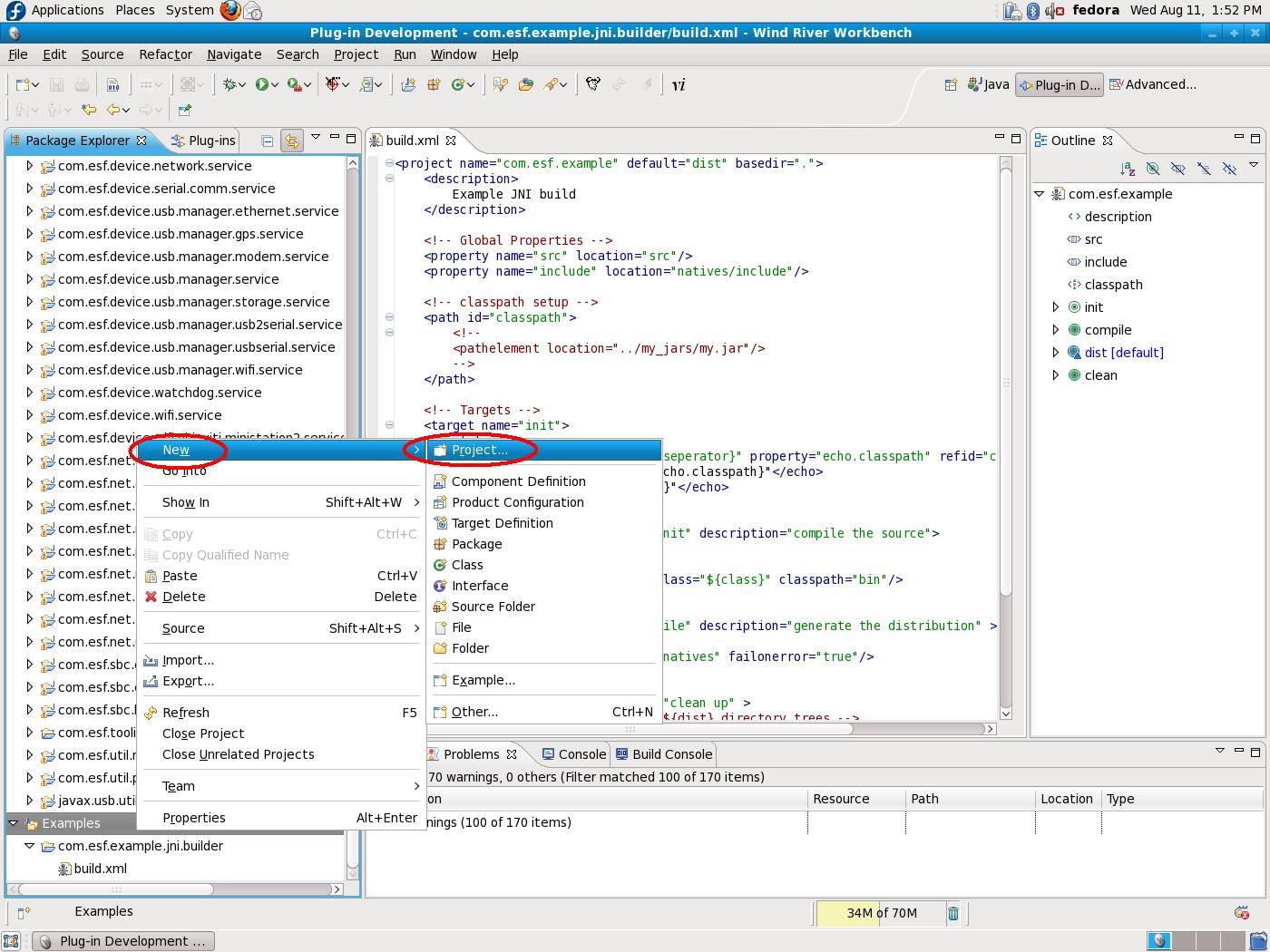
Task: Switch to Advanced perspective
Action: click(1153, 84)
